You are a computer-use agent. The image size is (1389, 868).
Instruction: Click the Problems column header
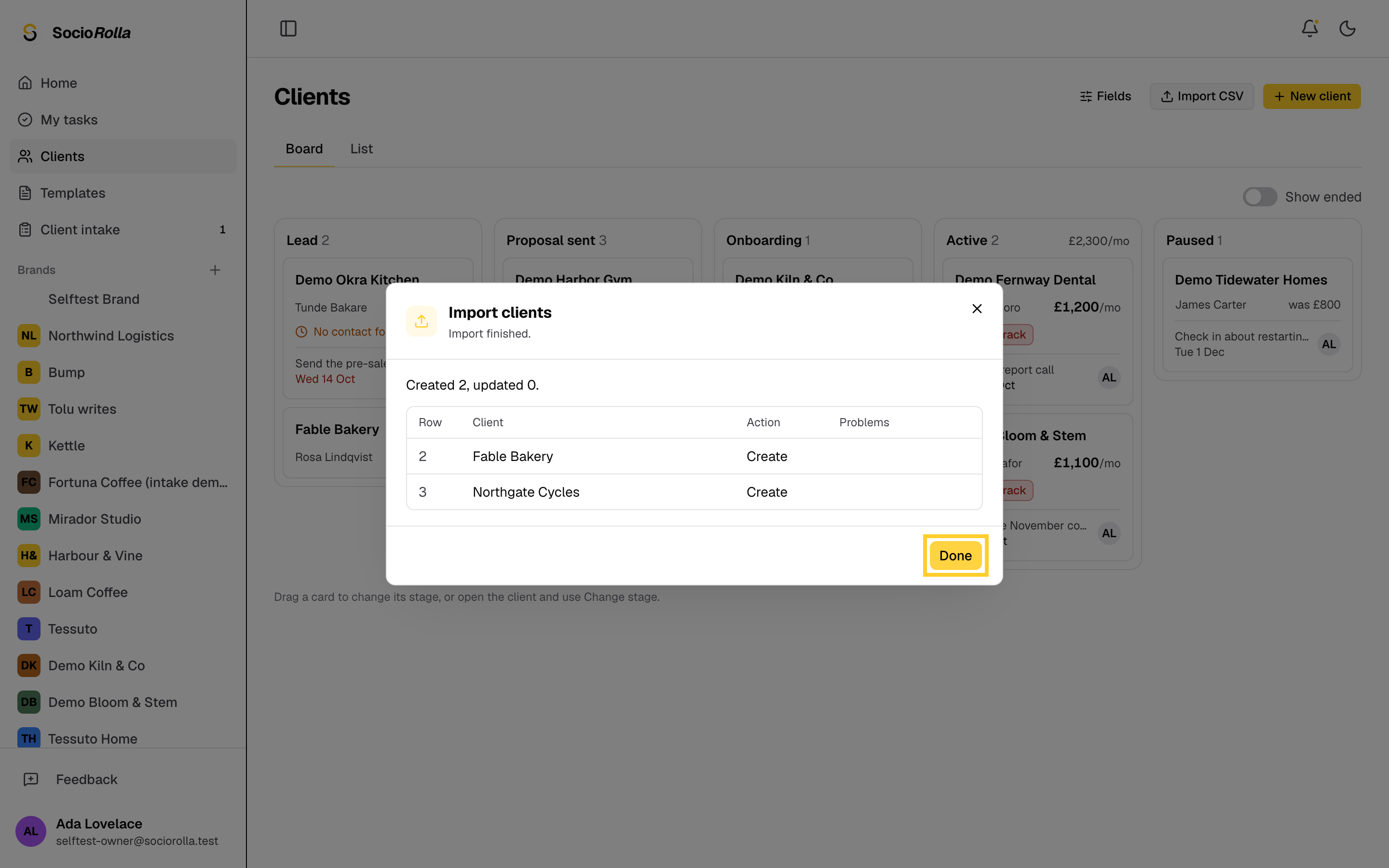864,422
